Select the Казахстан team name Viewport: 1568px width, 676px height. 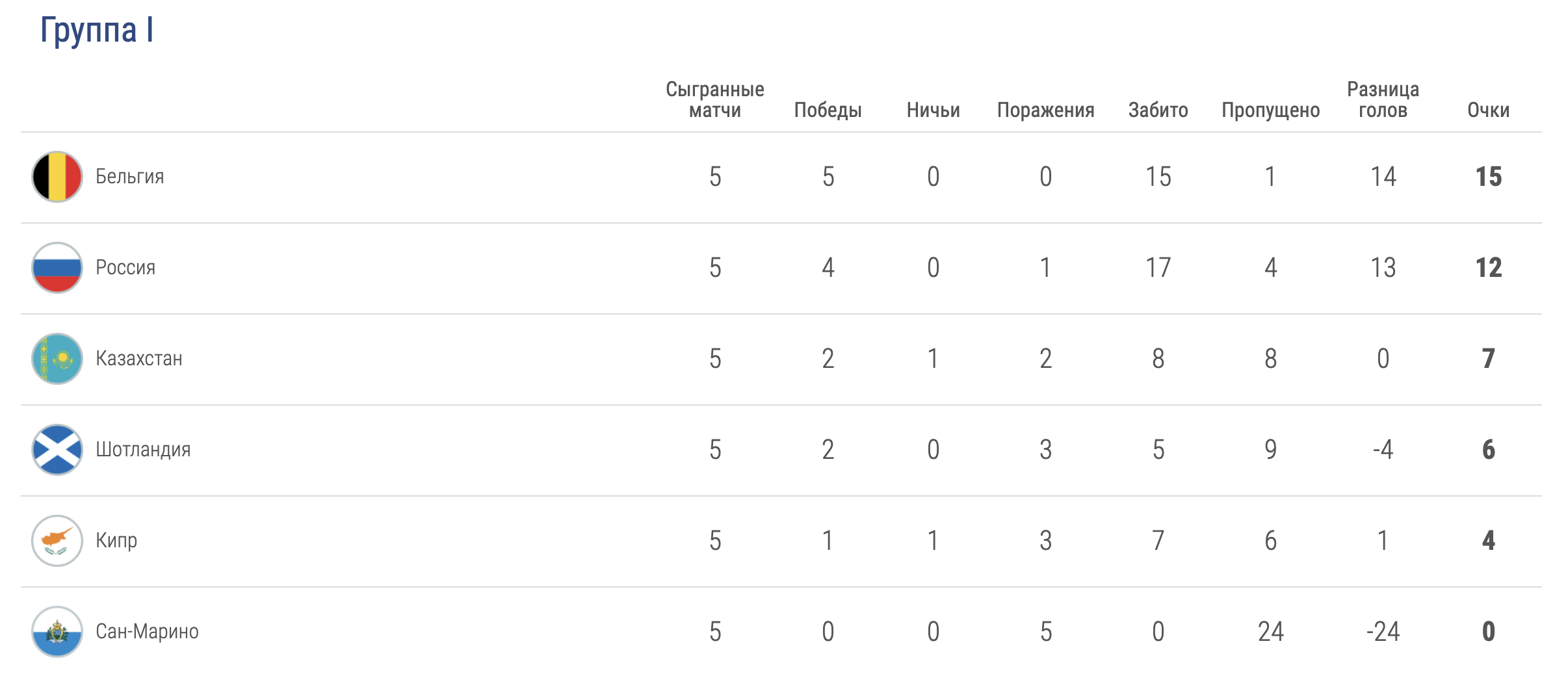(x=139, y=359)
